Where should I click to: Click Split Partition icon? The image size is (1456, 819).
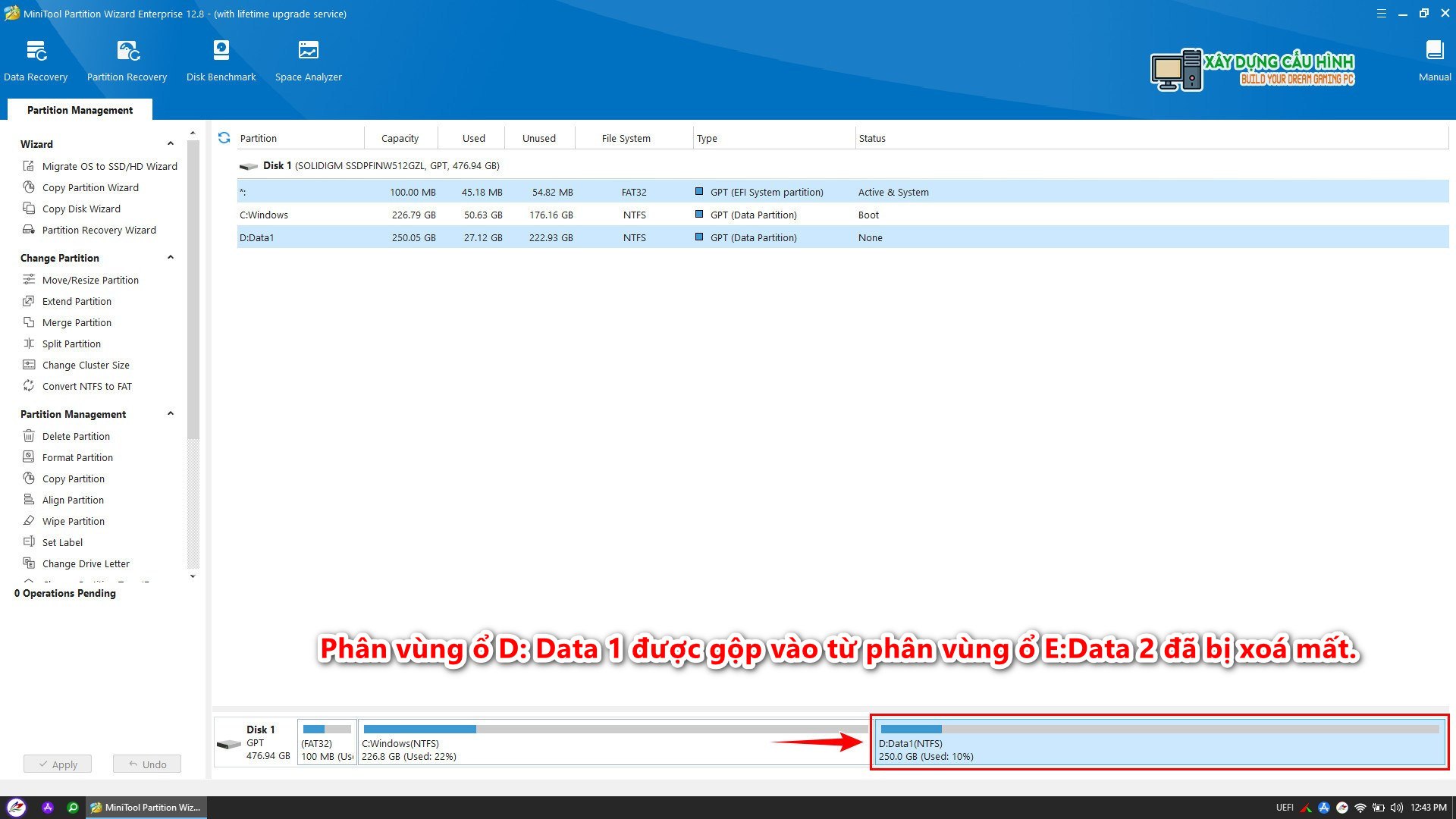tap(29, 344)
